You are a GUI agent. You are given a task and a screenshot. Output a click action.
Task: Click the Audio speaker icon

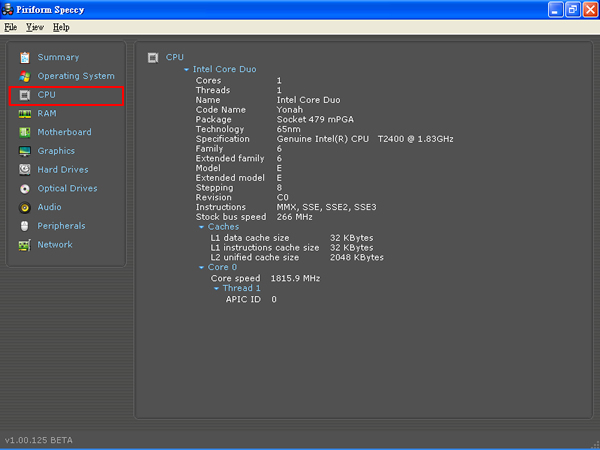tap(25, 207)
